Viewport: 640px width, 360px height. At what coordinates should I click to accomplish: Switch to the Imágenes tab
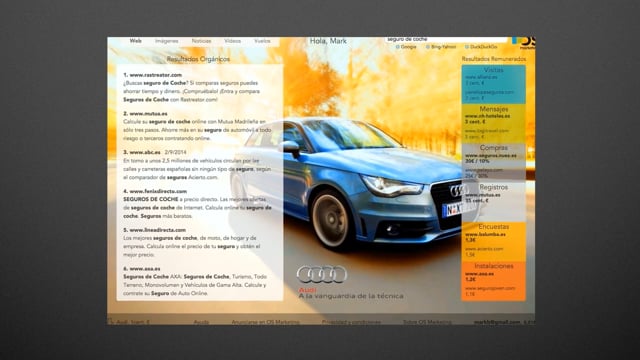[x=167, y=41]
